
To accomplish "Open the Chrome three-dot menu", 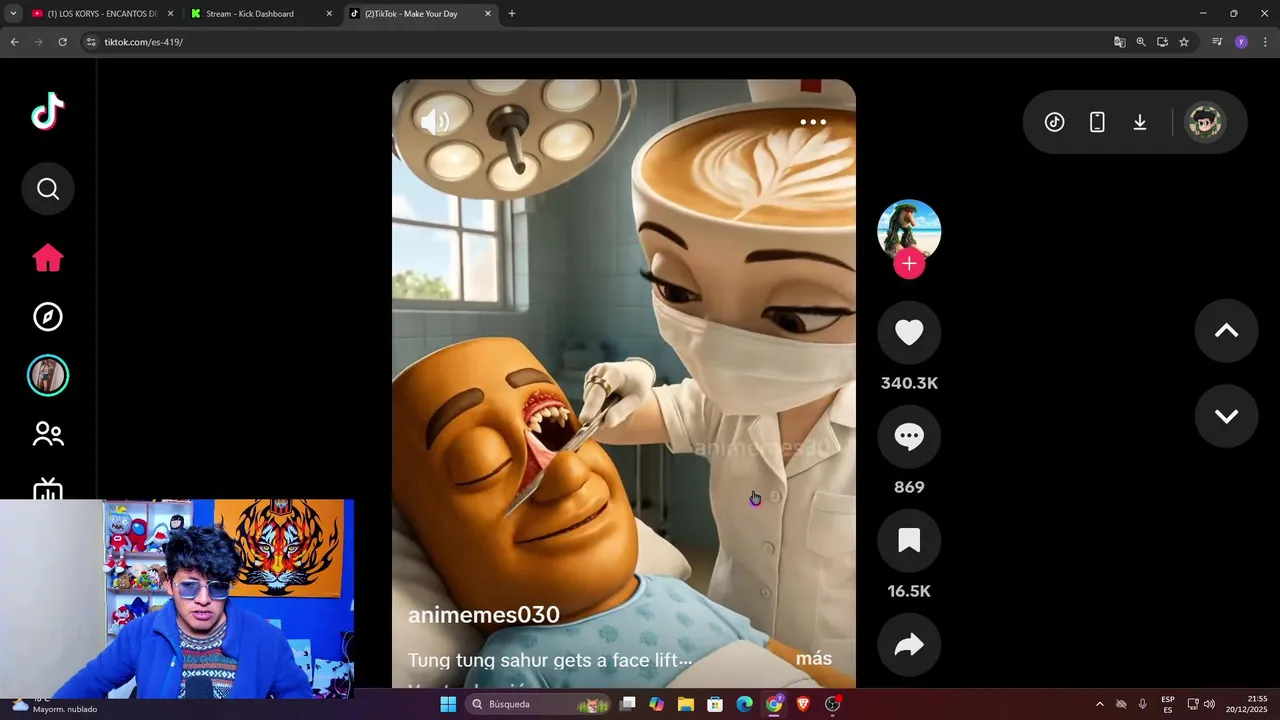I will (1265, 42).
